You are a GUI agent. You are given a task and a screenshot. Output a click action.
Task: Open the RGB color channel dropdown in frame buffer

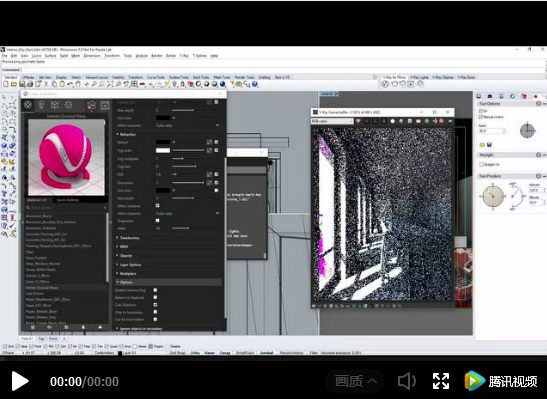tap(332, 121)
